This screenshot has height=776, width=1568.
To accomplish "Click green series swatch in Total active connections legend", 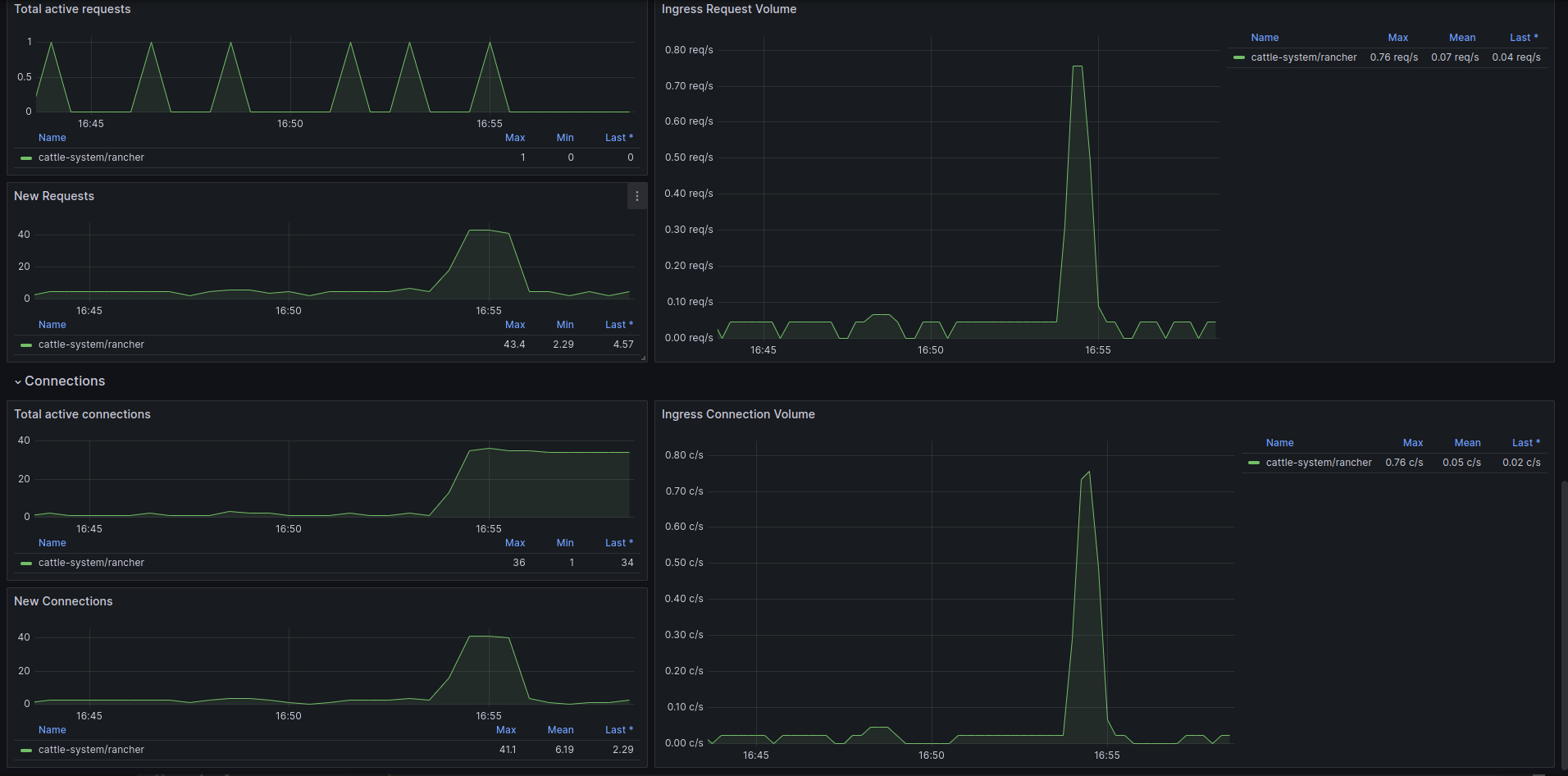I will (x=26, y=563).
